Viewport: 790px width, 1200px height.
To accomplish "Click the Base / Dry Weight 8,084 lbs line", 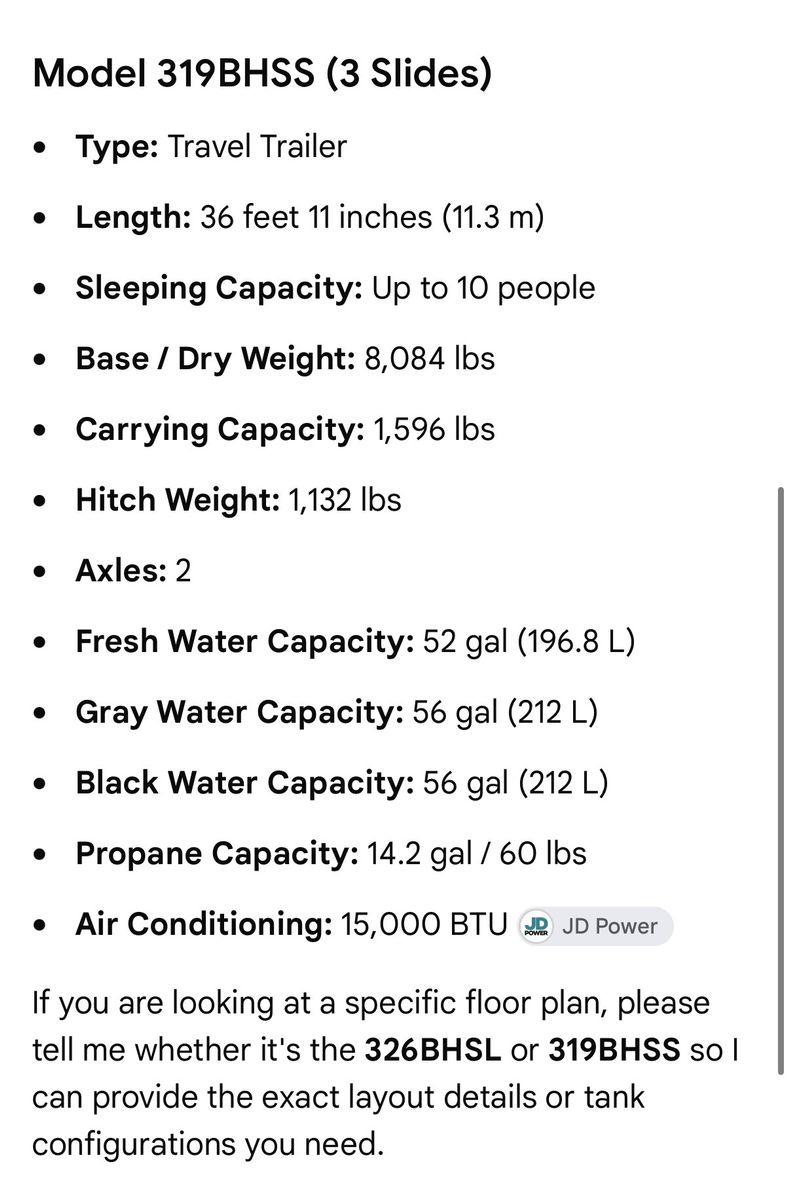I will pos(285,359).
